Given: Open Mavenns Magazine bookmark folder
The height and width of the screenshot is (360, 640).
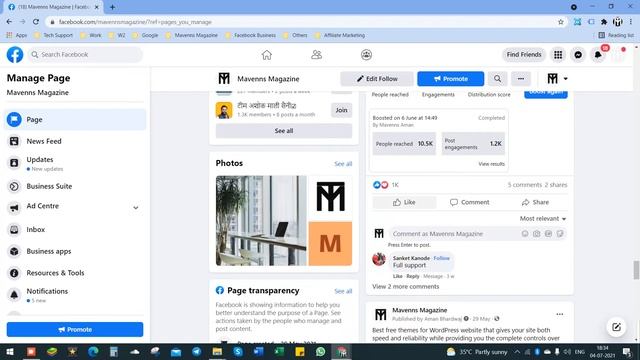Looking at the screenshot, I should coord(192,36).
